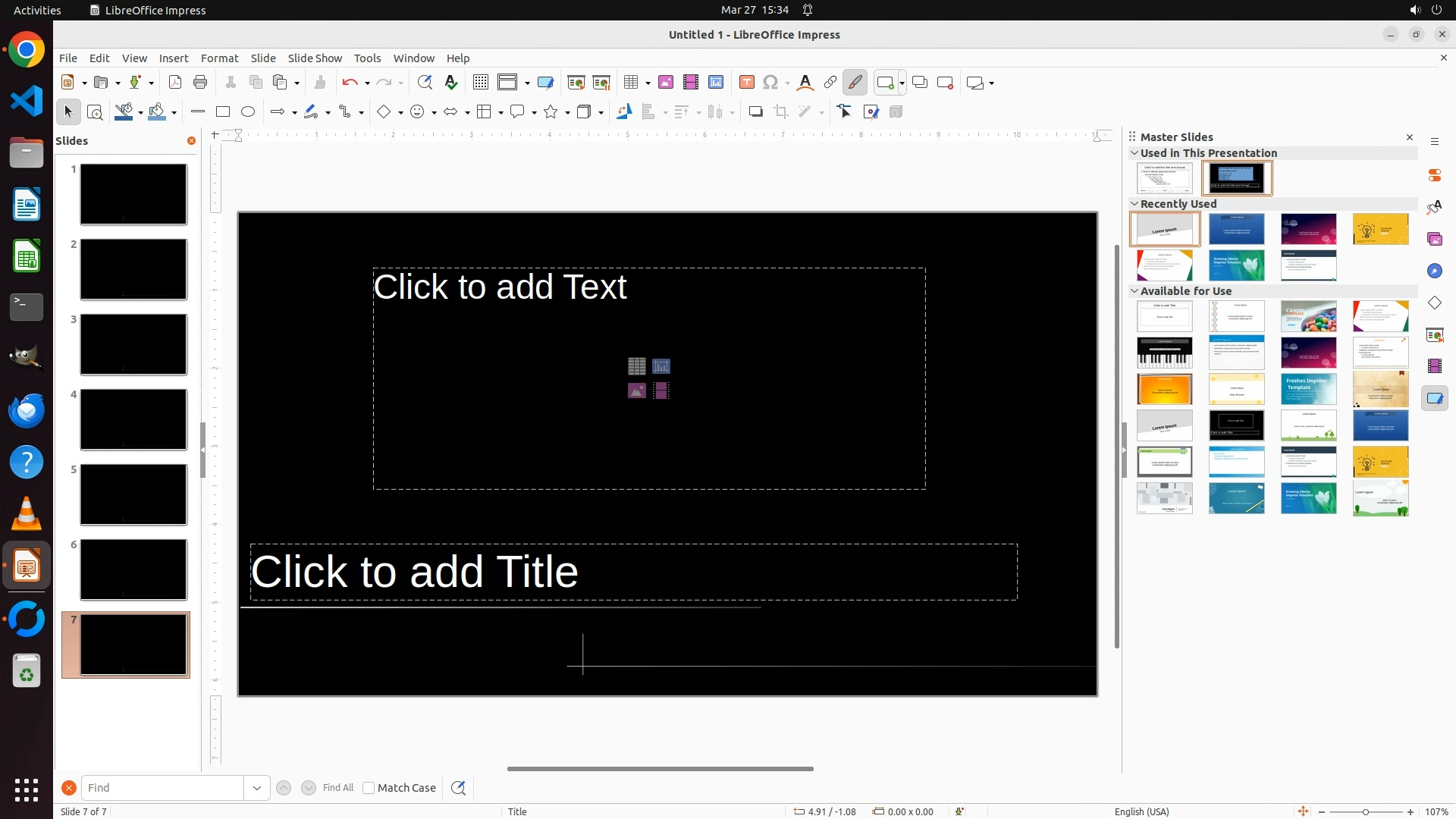Screen dimensions: 1456x819
Task: Click the Find Next arrow button
Action: (309, 788)
